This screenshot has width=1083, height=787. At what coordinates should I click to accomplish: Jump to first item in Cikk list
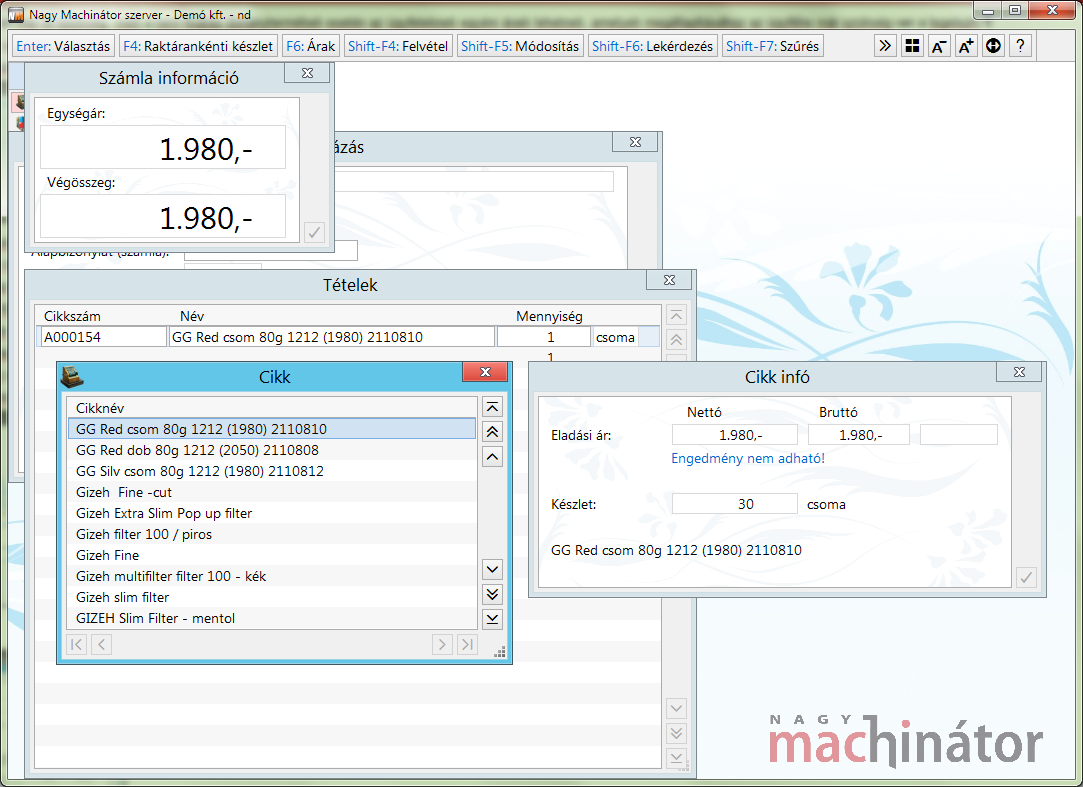[492, 407]
